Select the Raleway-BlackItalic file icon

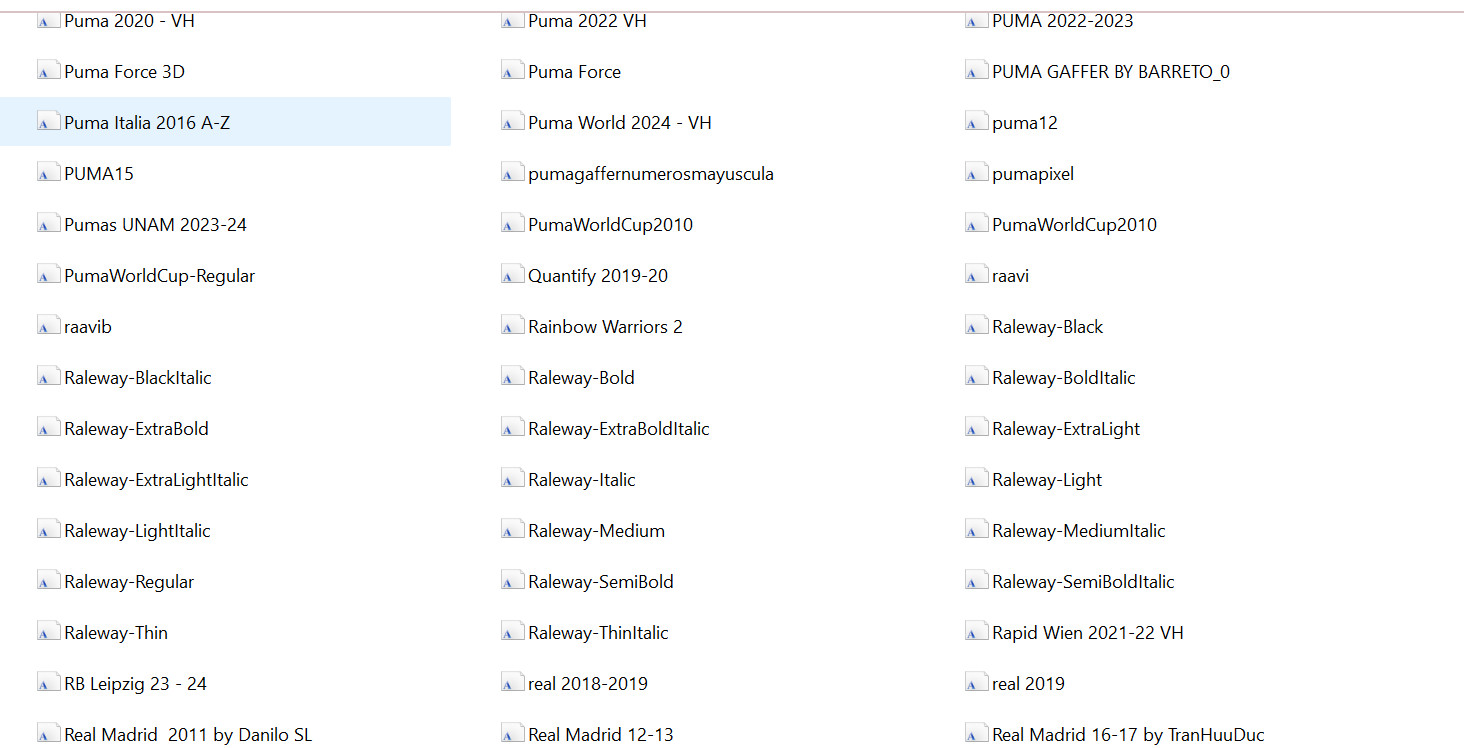48,377
